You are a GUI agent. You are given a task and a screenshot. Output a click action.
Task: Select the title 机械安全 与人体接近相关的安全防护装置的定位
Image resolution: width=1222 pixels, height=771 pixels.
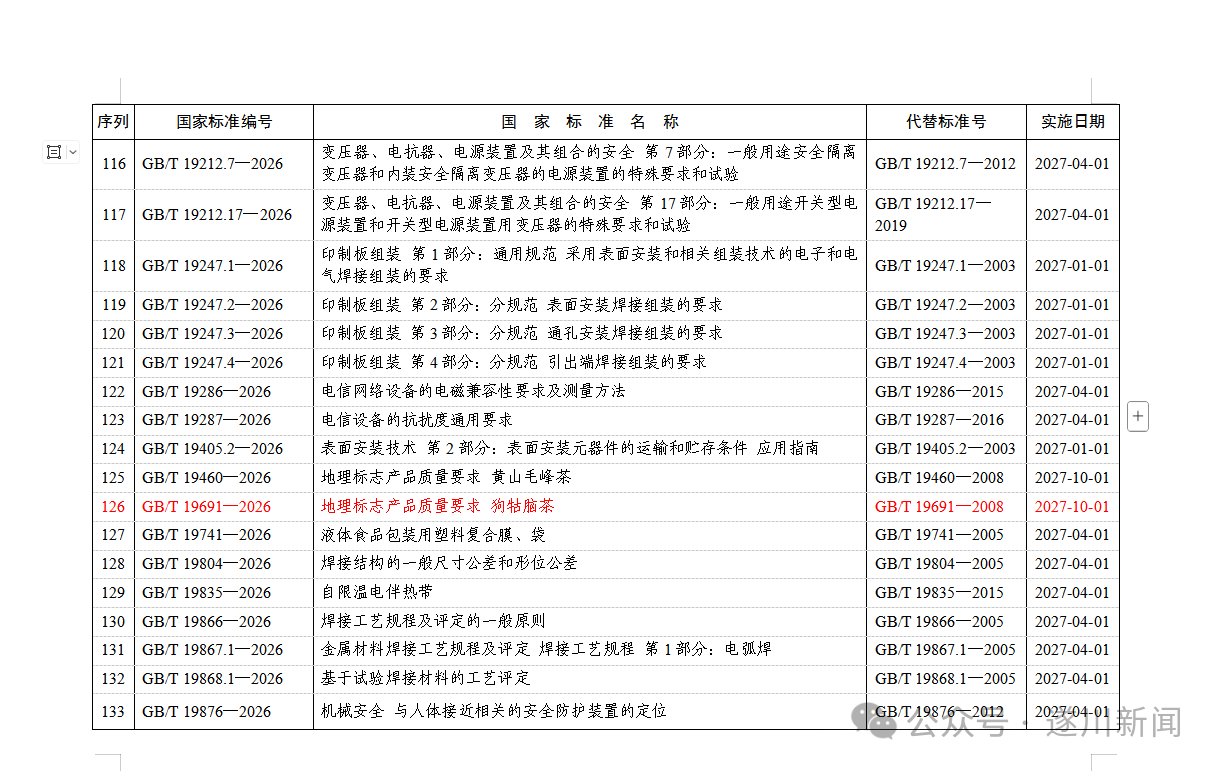tap(494, 711)
